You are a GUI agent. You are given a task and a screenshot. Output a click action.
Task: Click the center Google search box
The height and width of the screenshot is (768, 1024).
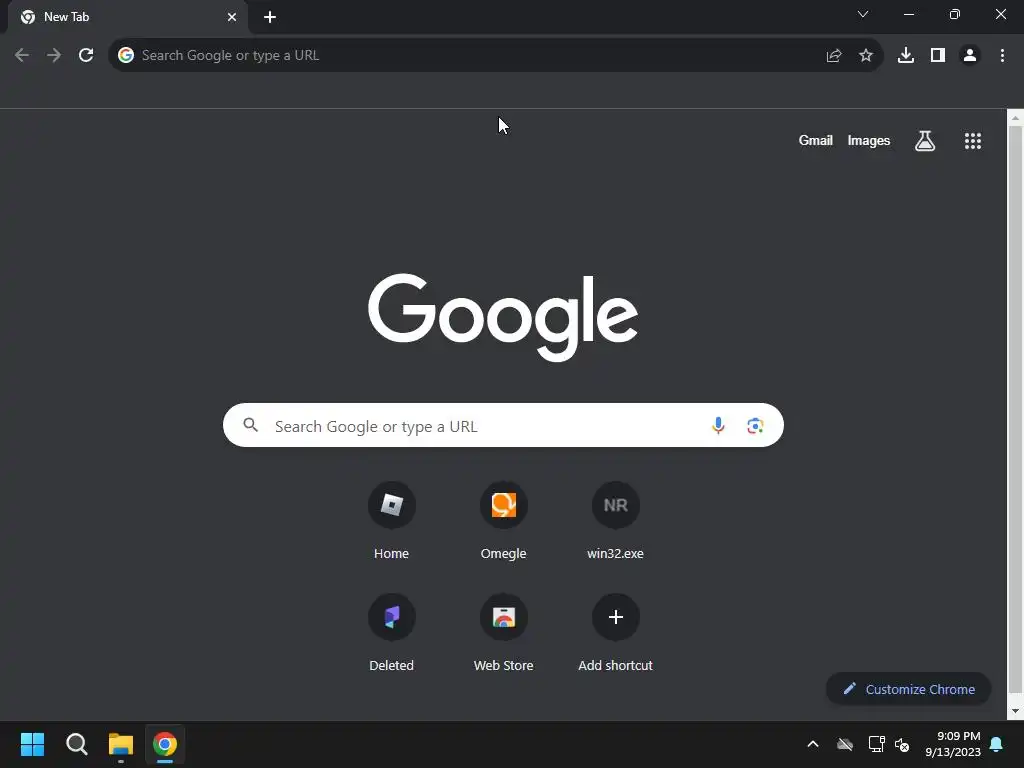(x=503, y=425)
